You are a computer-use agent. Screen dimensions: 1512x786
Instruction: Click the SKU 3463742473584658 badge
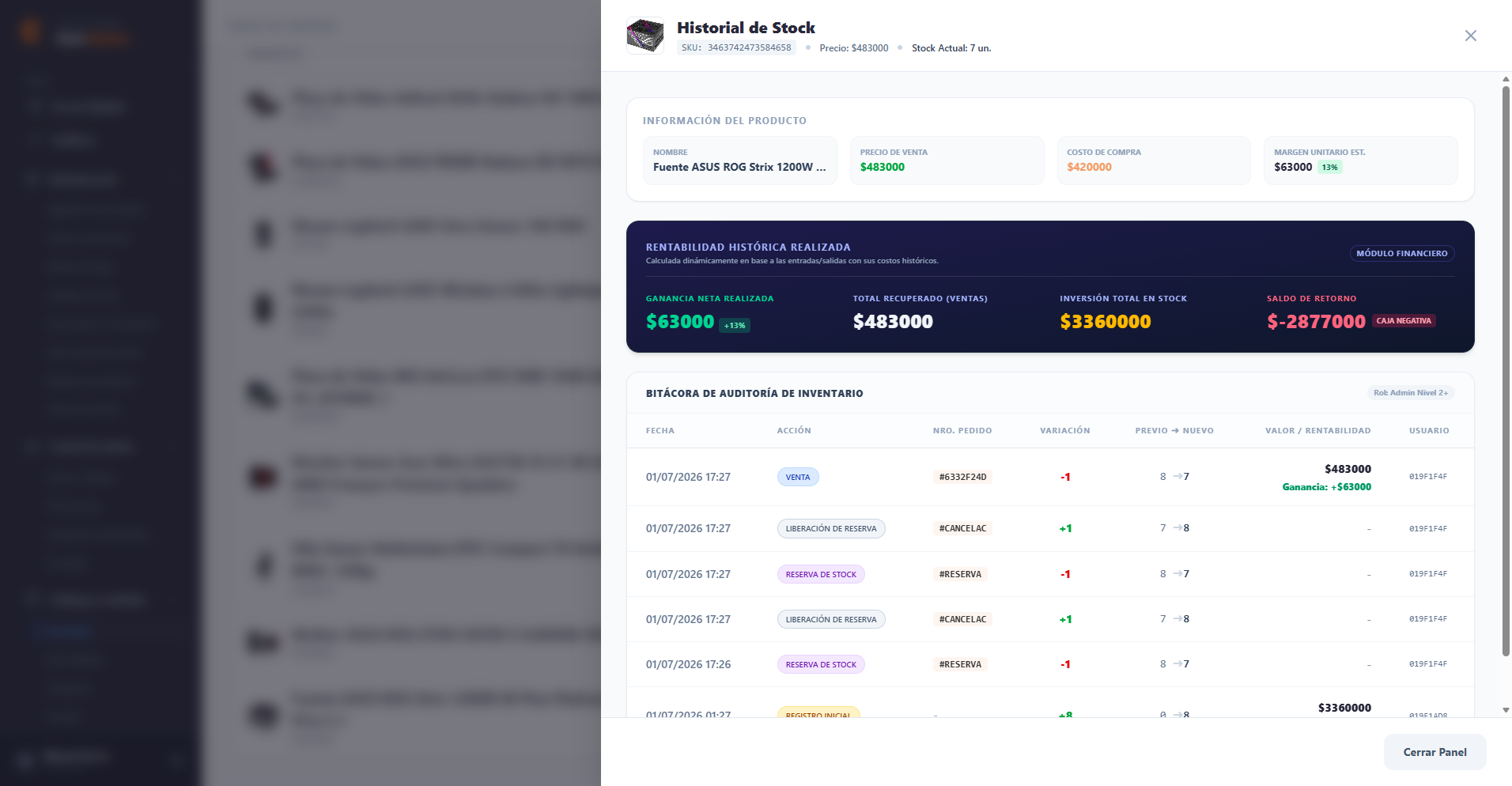pyautogui.click(x=736, y=47)
